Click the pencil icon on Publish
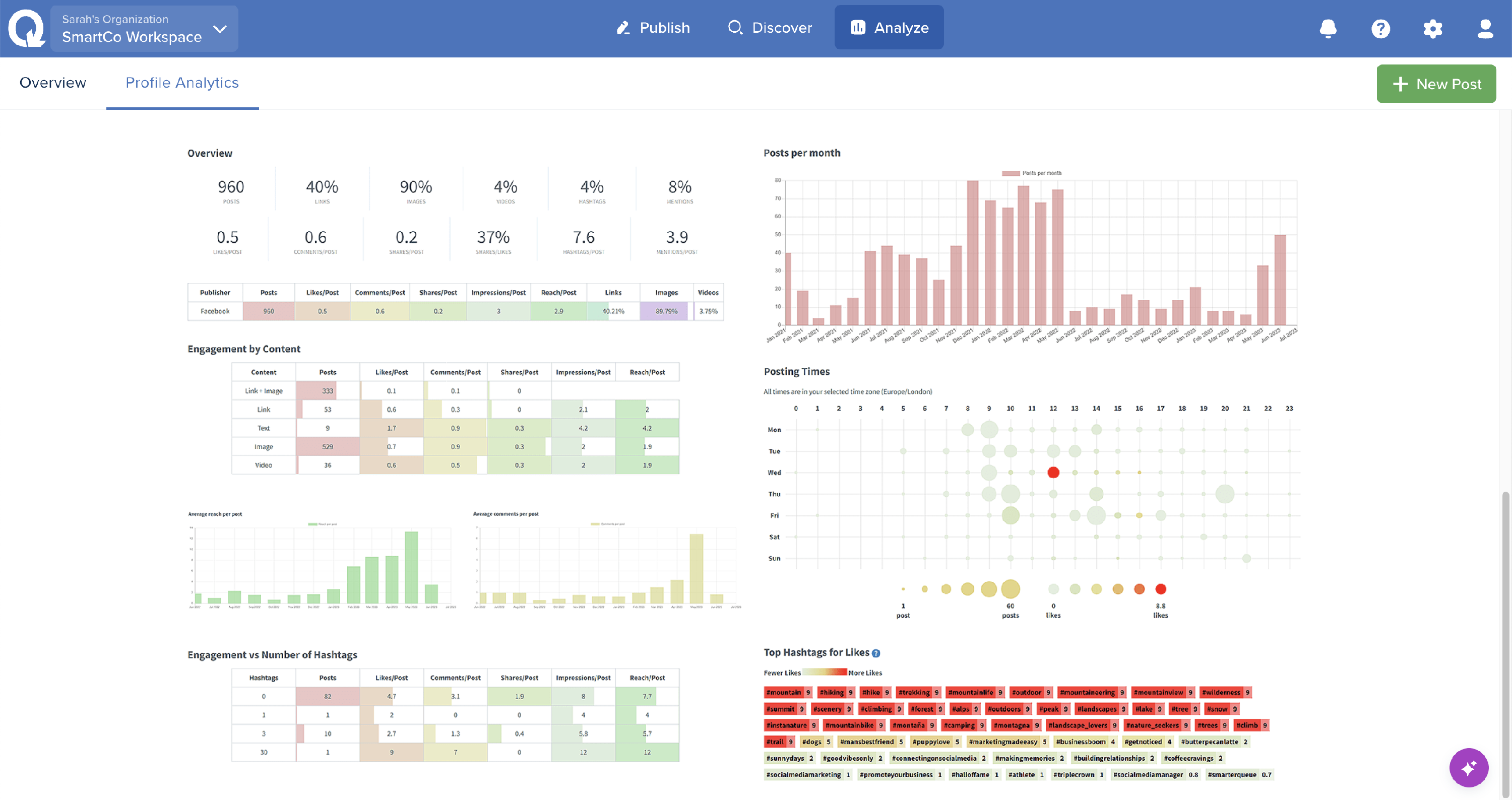Viewport: 1512px width, 800px height. tap(623, 28)
